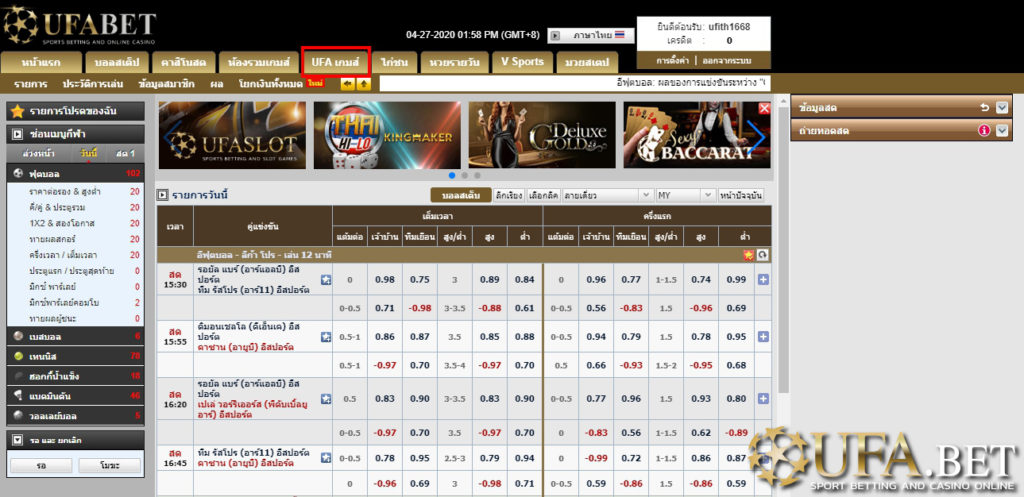Image resolution: width=1024 pixels, height=497 pixels.
Task: Refresh league with circular arrow icon
Action: click(x=762, y=255)
